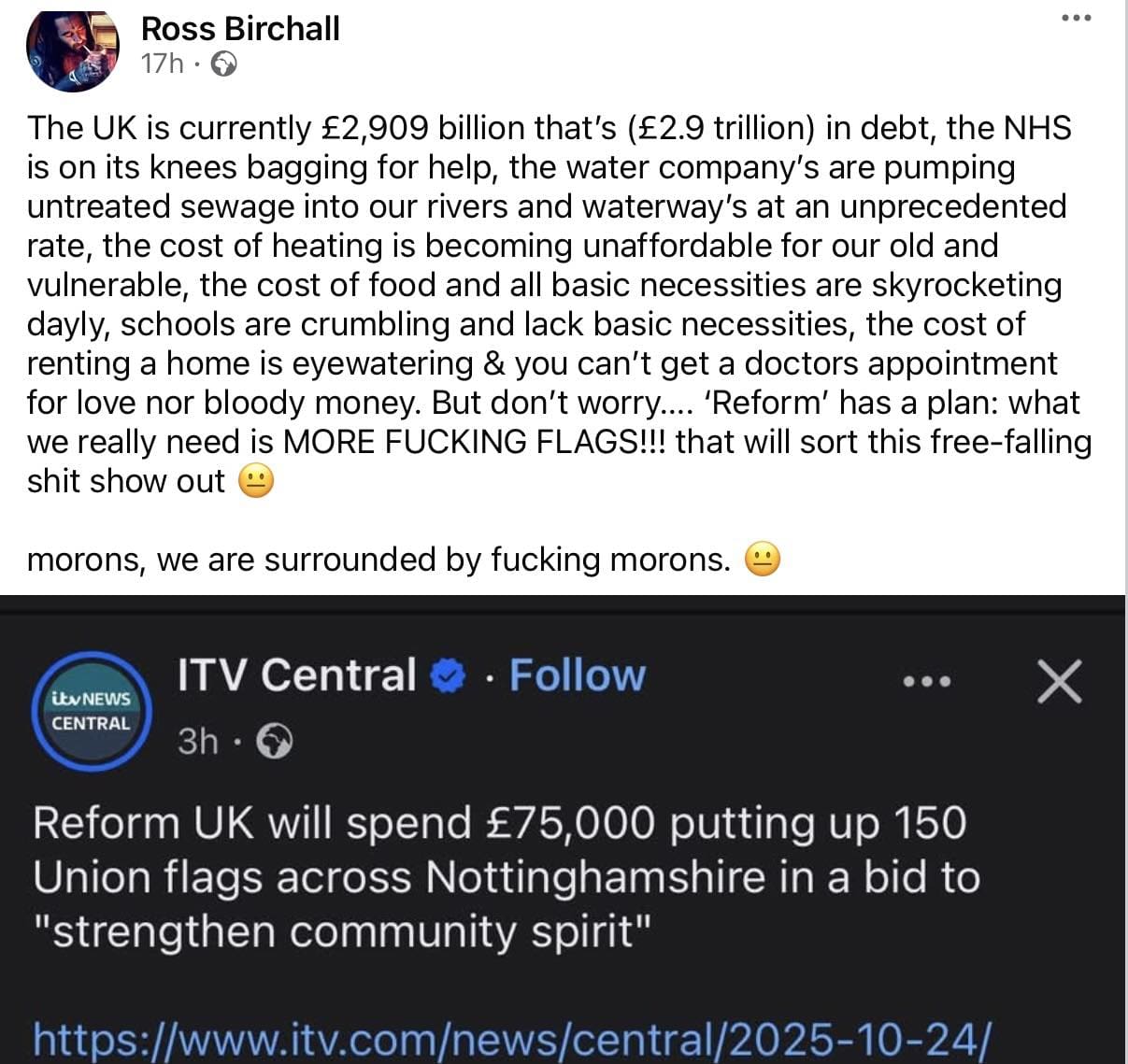The image size is (1128, 1064).
Task: Click the globe icon next to 3h
Action: pyautogui.click(x=275, y=741)
